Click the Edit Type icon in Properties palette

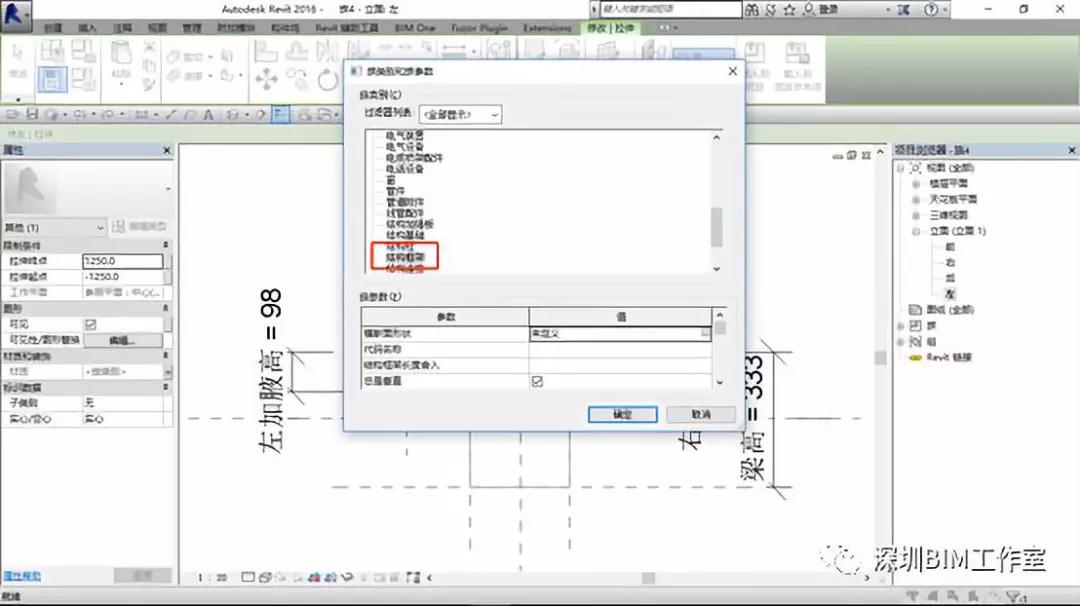pyautogui.click(x=118, y=227)
